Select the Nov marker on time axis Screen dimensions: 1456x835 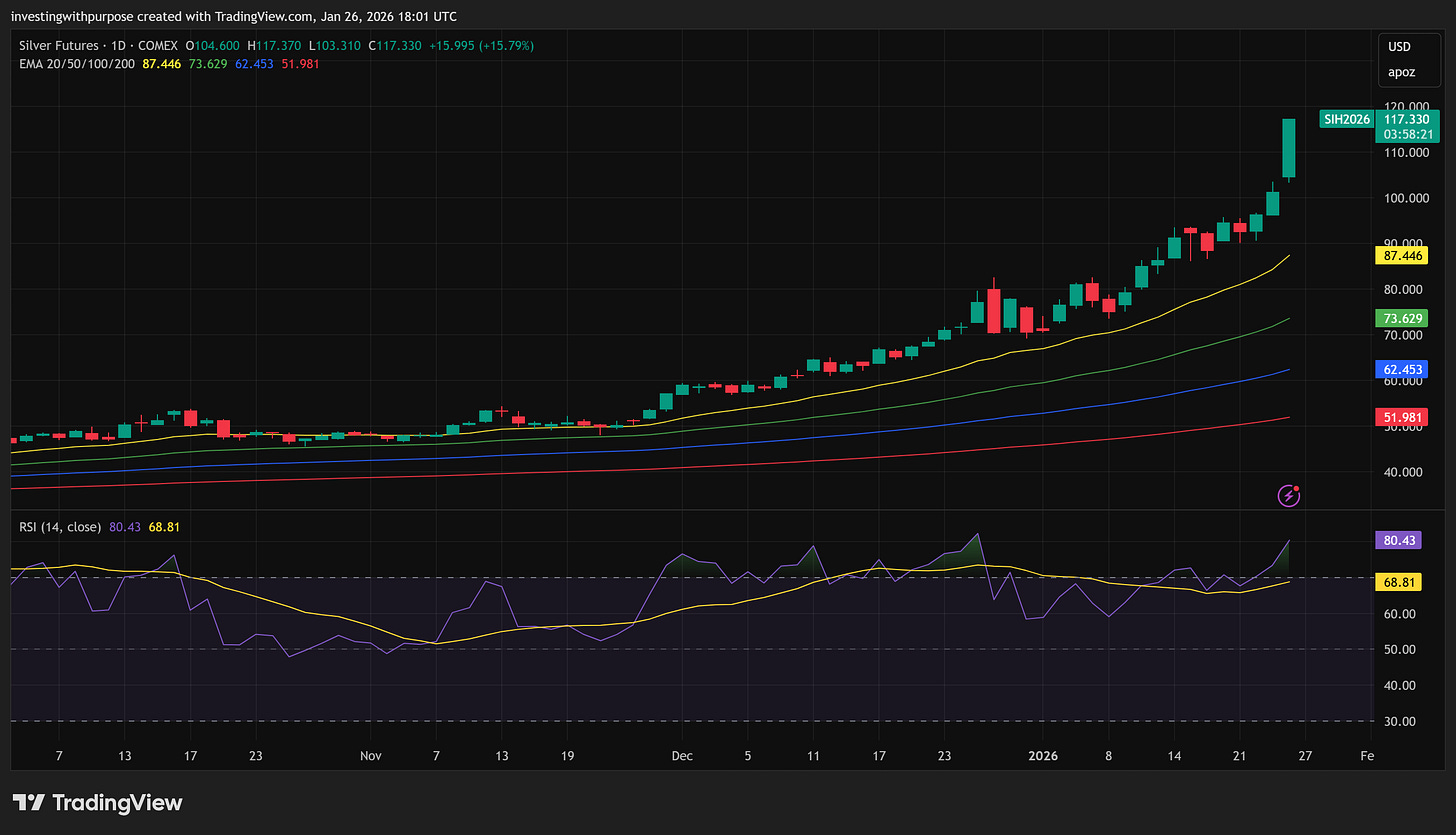371,756
